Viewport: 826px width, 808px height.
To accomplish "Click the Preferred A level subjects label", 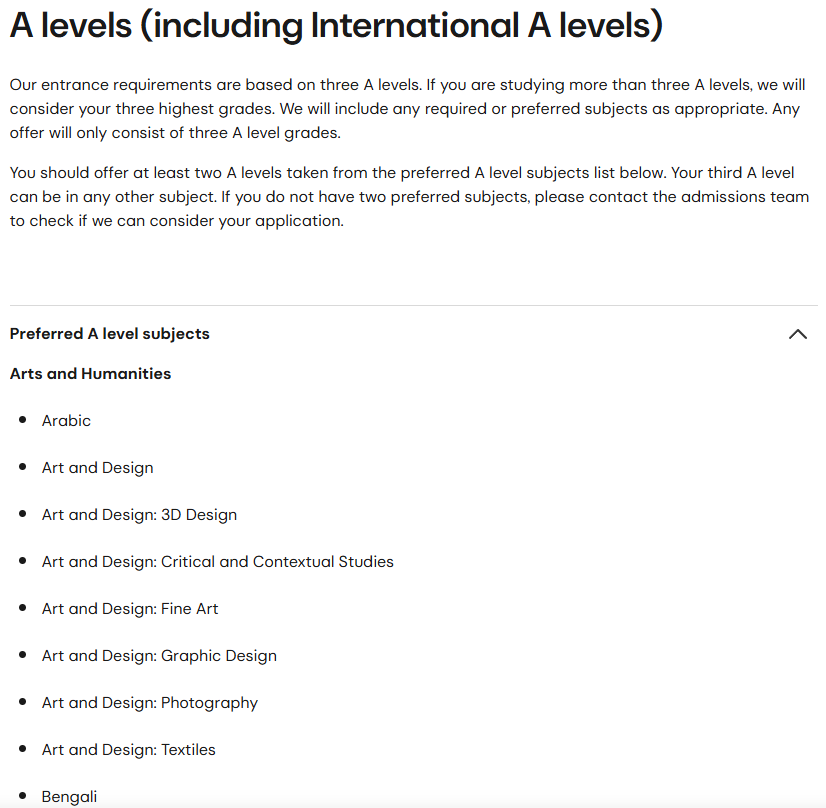I will pyautogui.click(x=110, y=333).
